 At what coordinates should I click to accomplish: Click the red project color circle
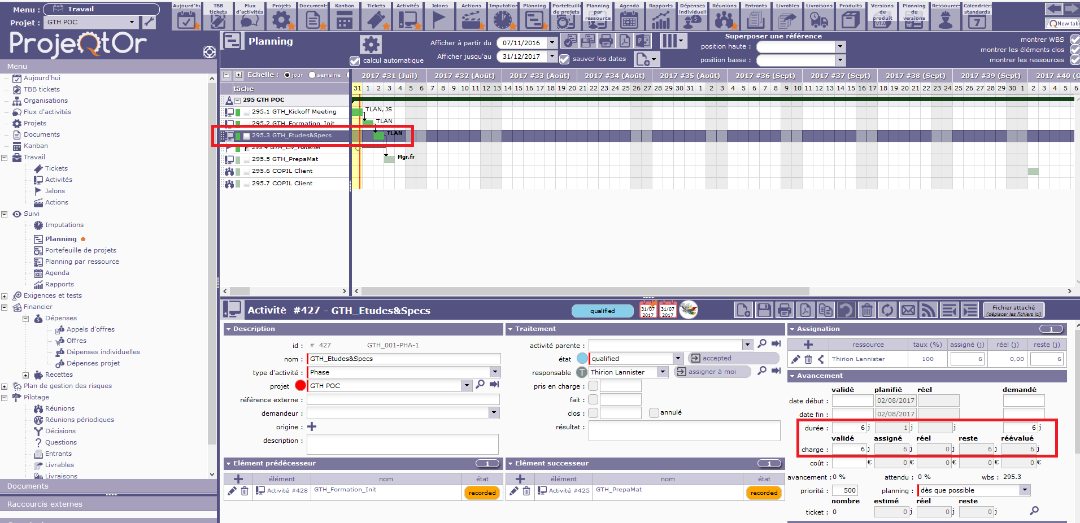(299, 385)
